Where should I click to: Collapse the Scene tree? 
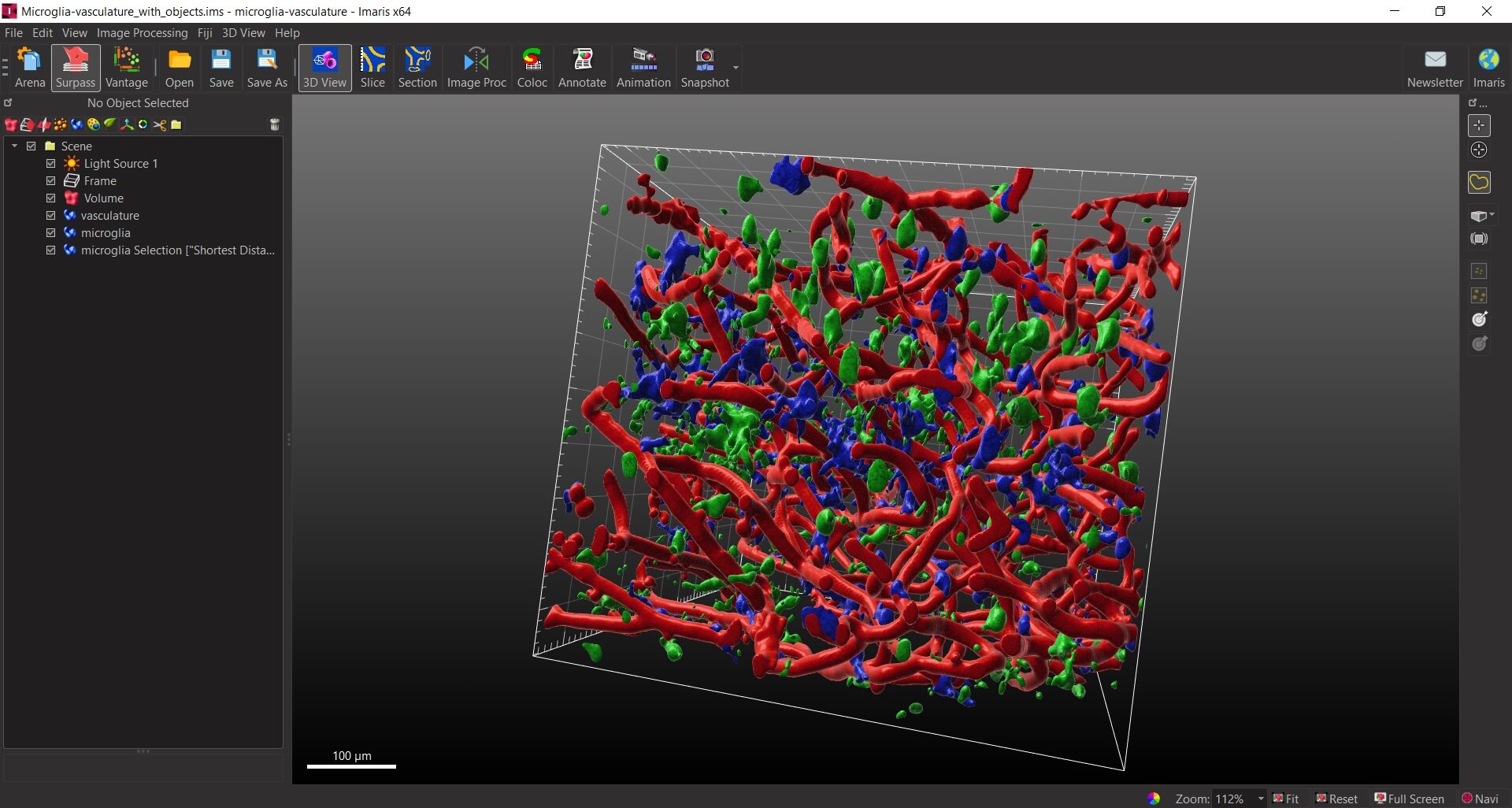click(14, 146)
